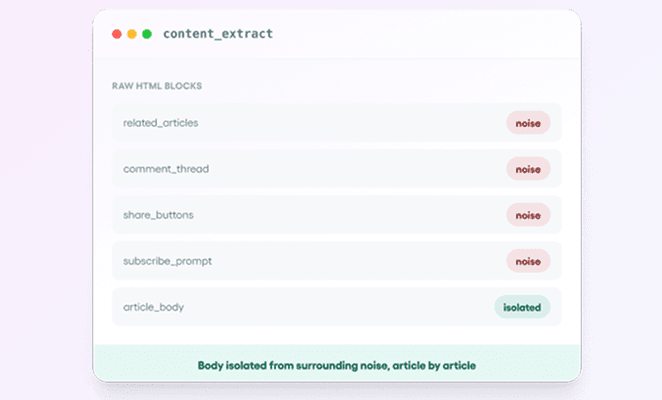Click the Body isolated status banner
This screenshot has width=662, height=400.
click(x=336, y=364)
